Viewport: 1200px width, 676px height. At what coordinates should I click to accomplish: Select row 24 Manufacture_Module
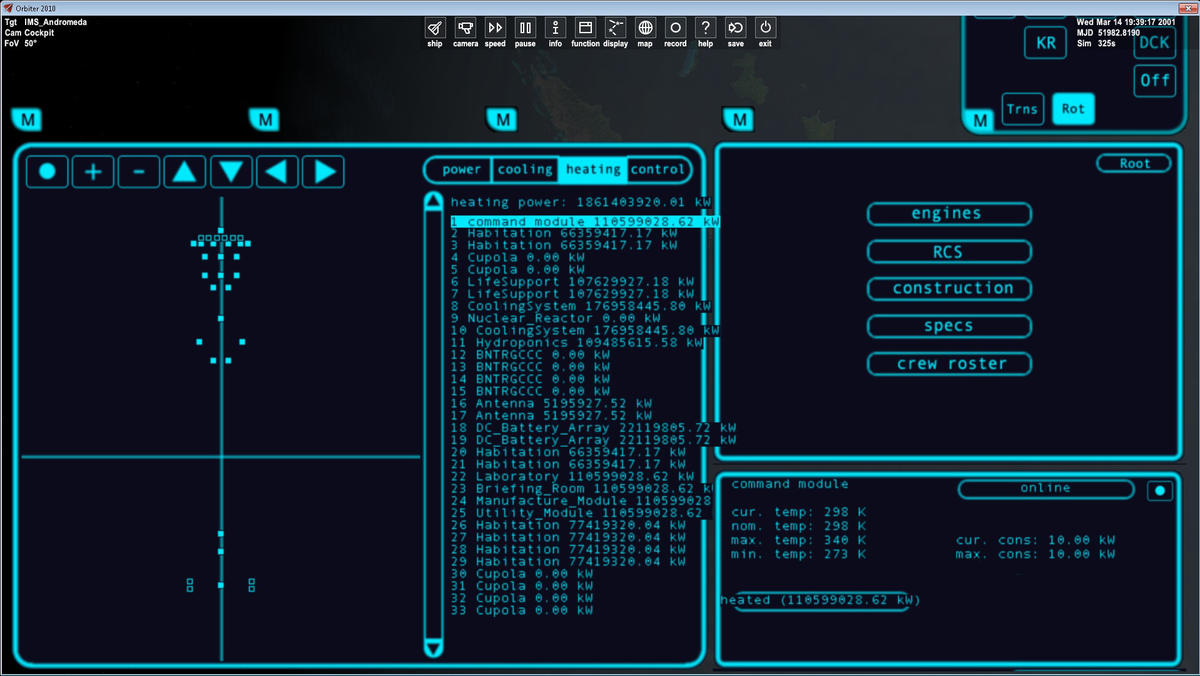[x=581, y=501]
